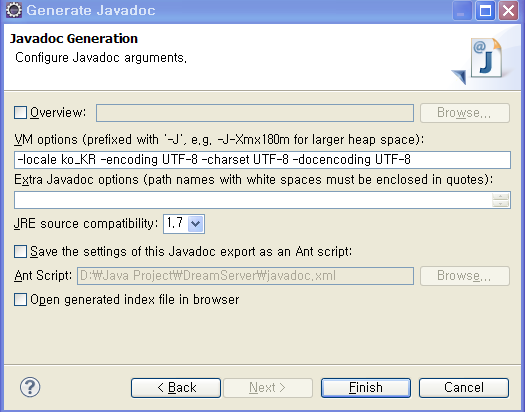The width and height of the screenshot is (525, 412).
Task: Minimize the Generate Javadoc dialog
Action: coord(462,11)
